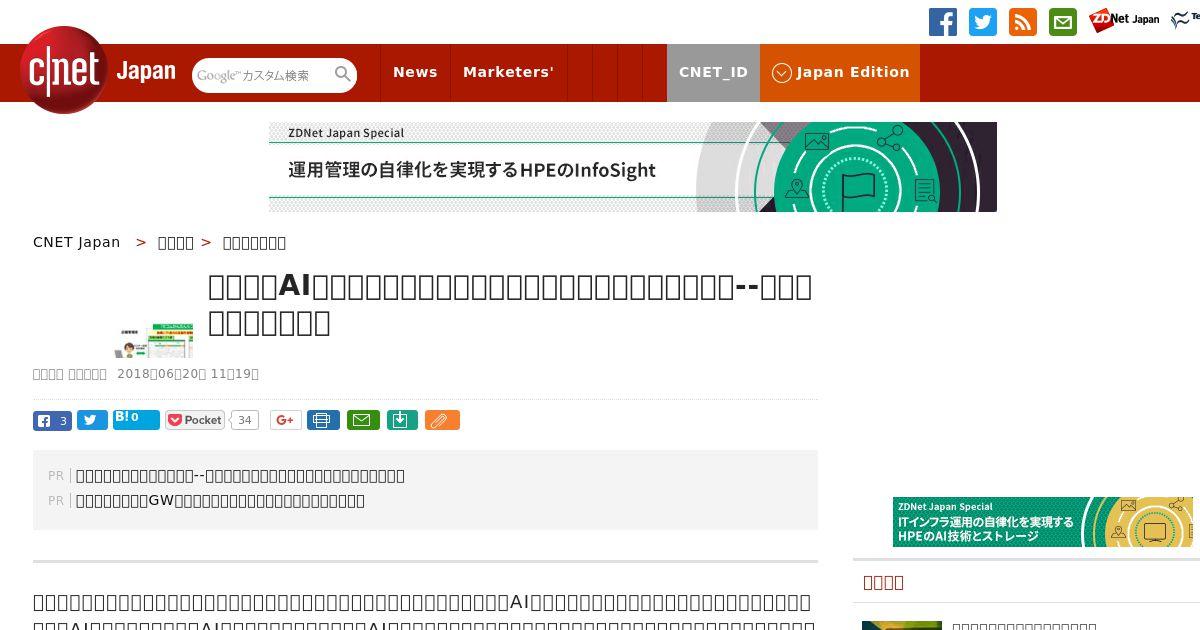Bookmark with the Hatena B! button
The image size is (1200, 630).
click(x=136, y=419)
